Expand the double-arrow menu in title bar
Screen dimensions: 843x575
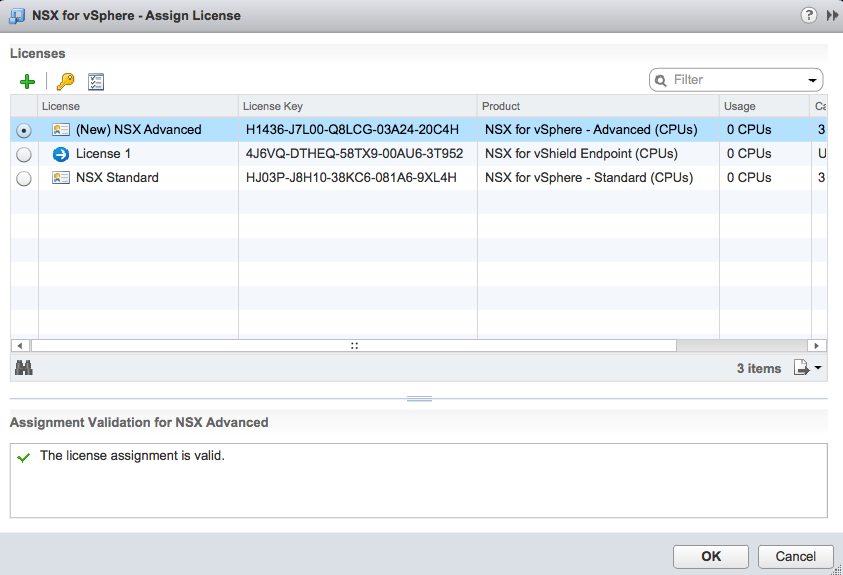tap(830, 15)
